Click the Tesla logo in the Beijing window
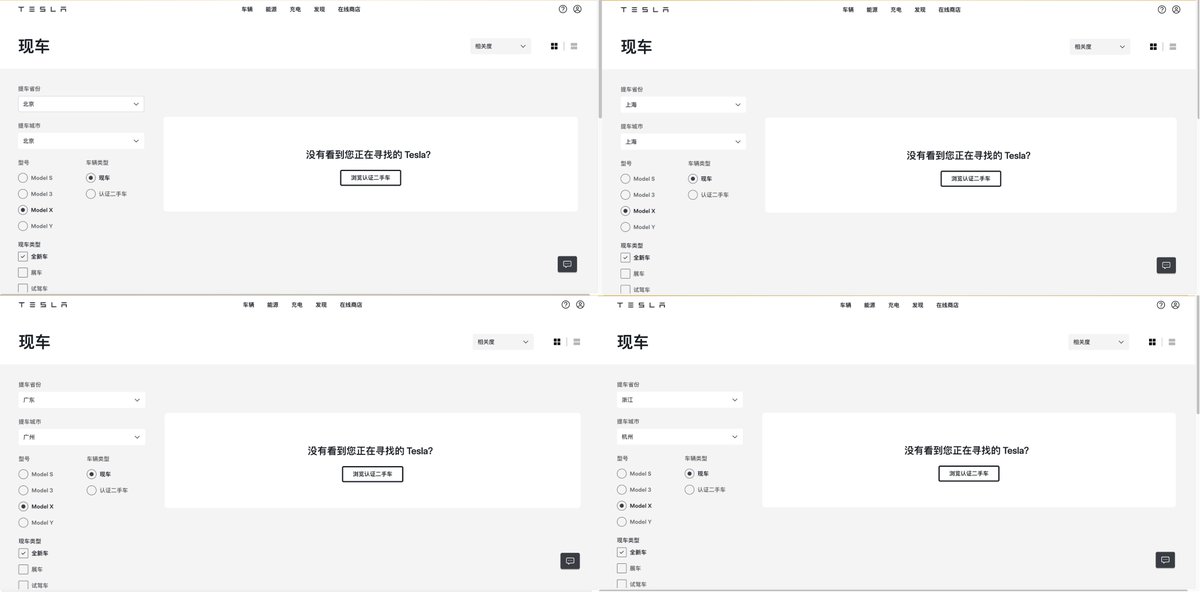1200x592 pixels. pyautogui.click(x=42, y=9)
